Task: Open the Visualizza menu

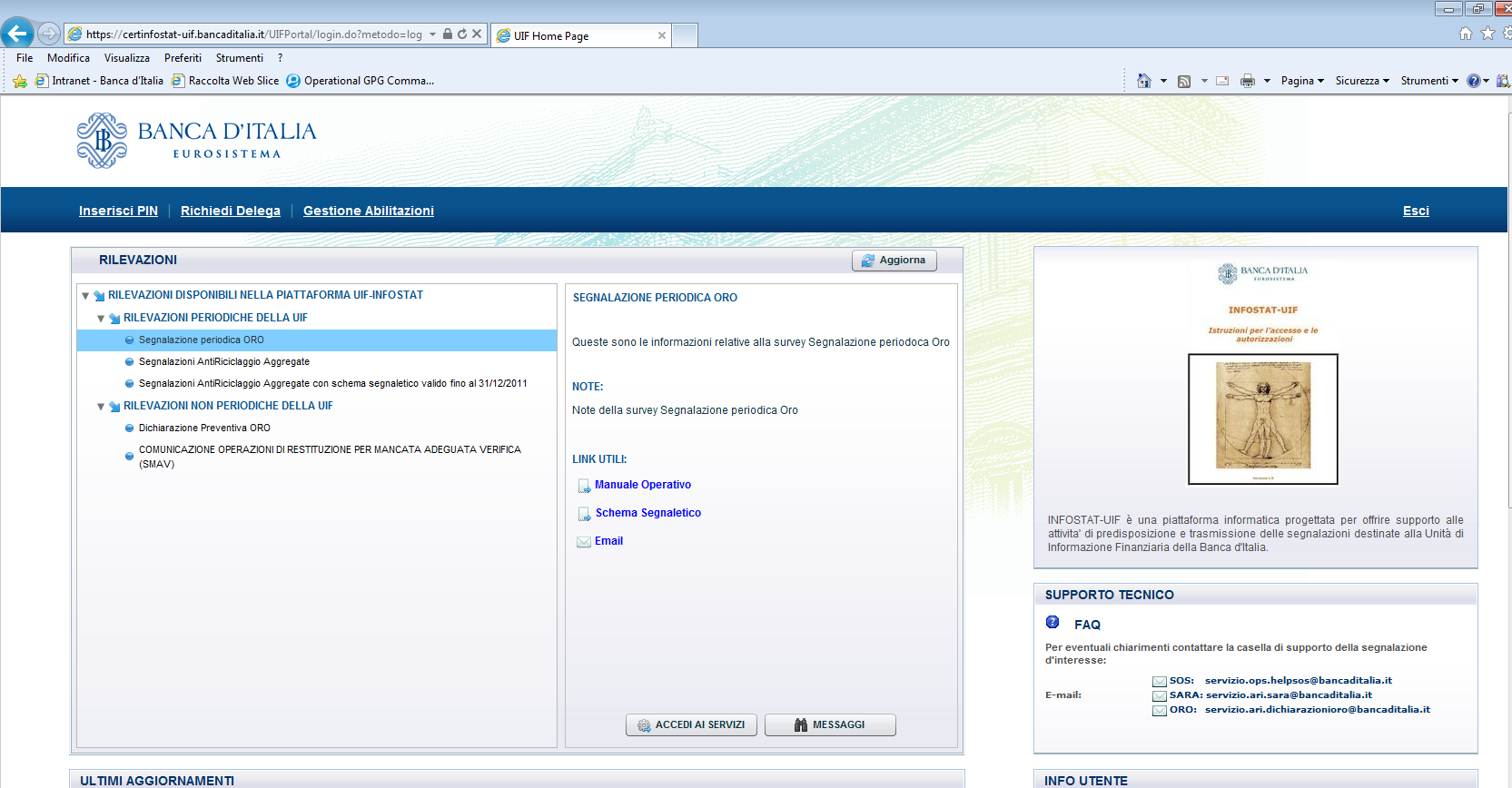Action: 127,57
